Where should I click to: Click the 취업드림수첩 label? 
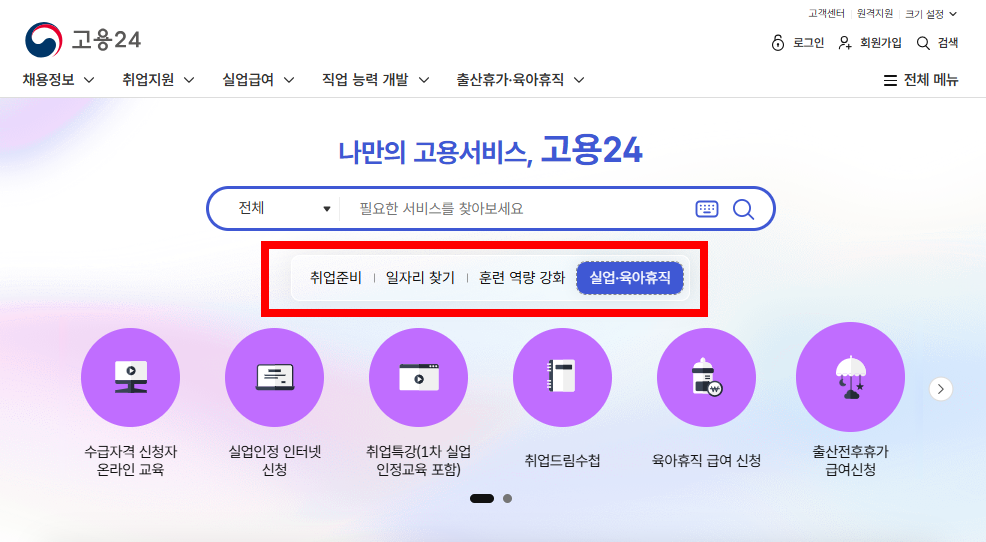562,461
